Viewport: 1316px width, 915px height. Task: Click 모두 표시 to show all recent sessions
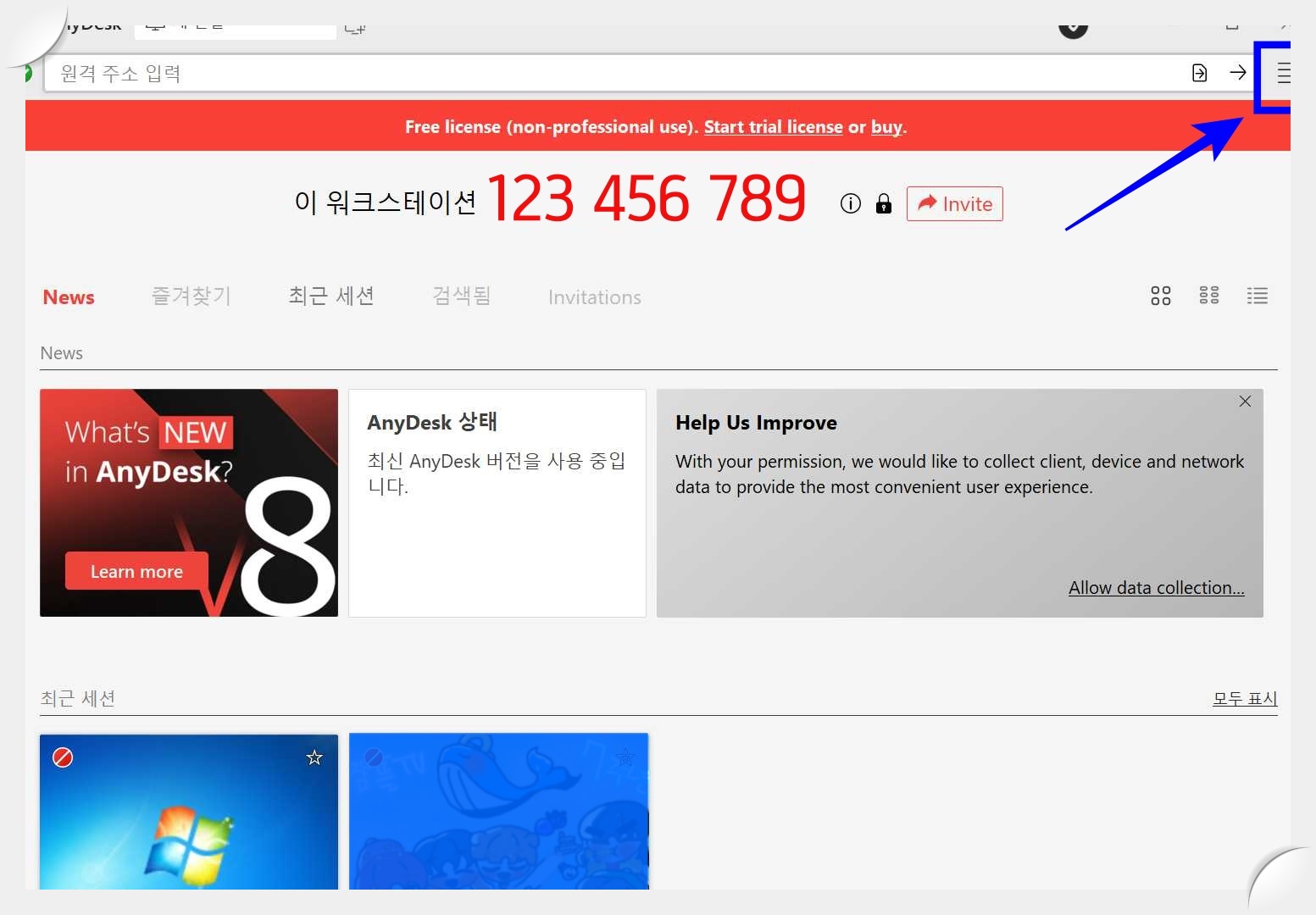coord(1244,698)
